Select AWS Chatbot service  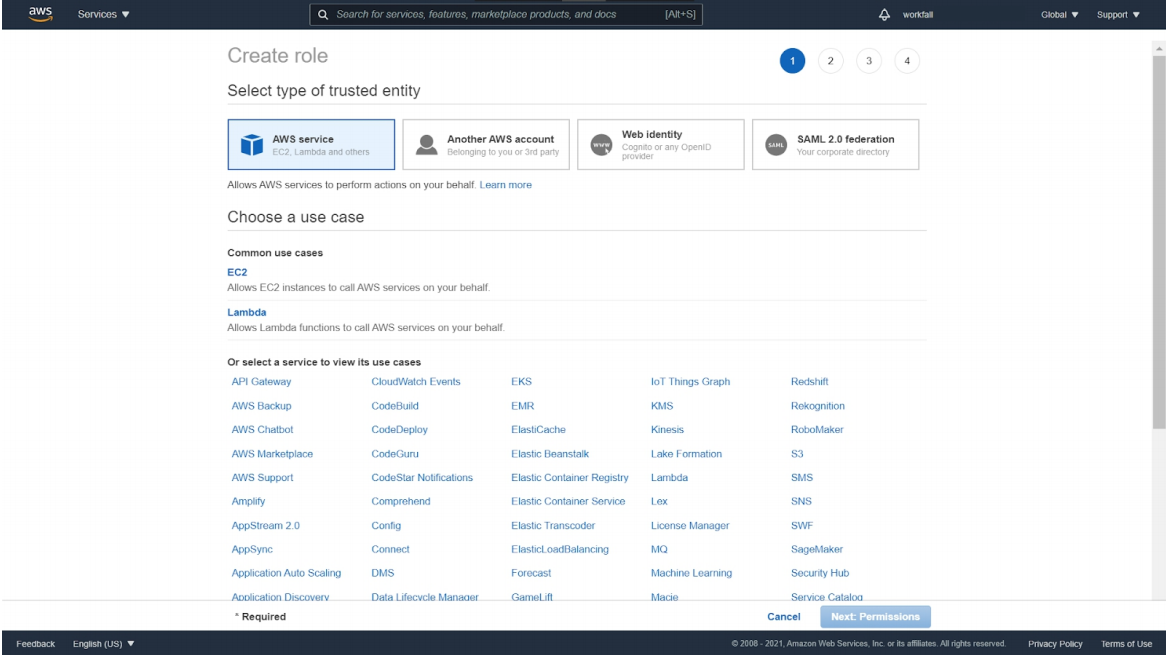[x=262, y=430]
